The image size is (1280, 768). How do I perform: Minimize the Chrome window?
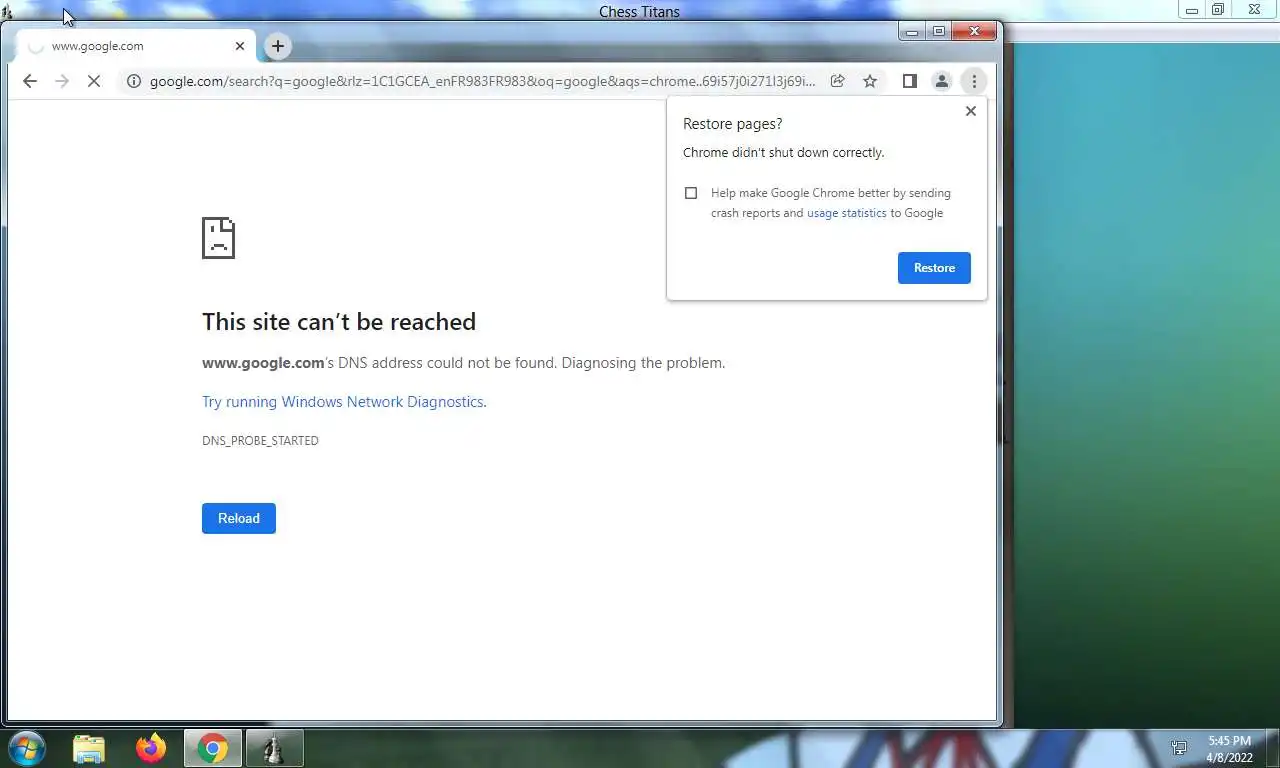point(911,32)
